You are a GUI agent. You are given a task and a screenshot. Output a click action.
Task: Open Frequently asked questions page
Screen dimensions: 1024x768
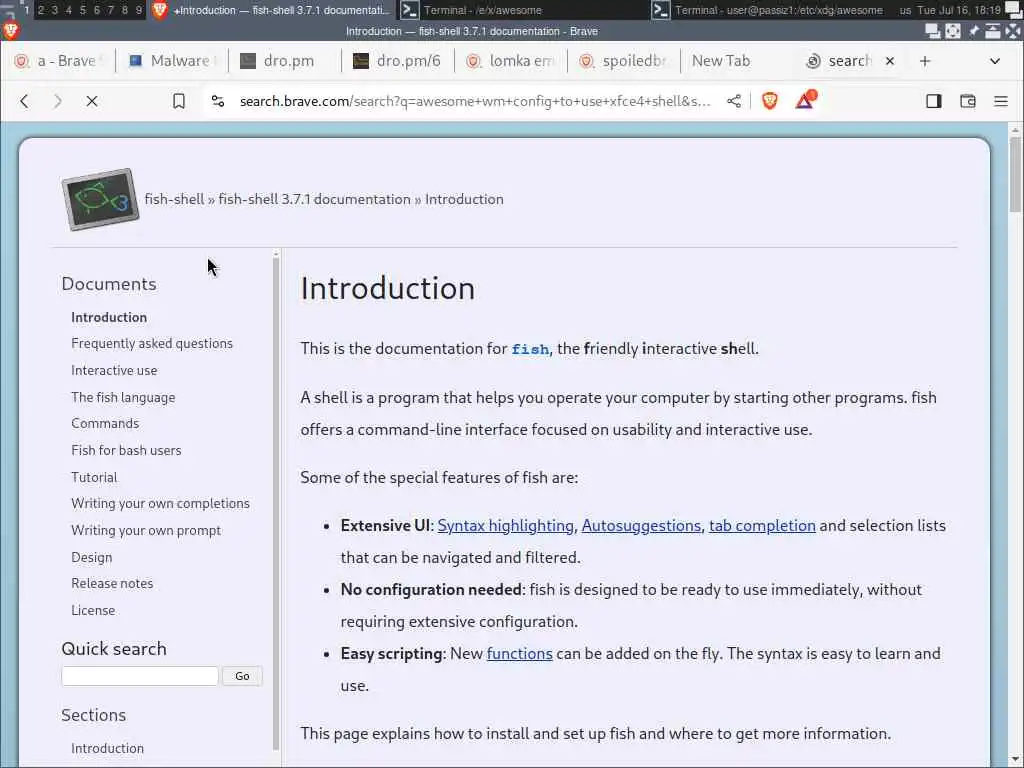(152, 344)
